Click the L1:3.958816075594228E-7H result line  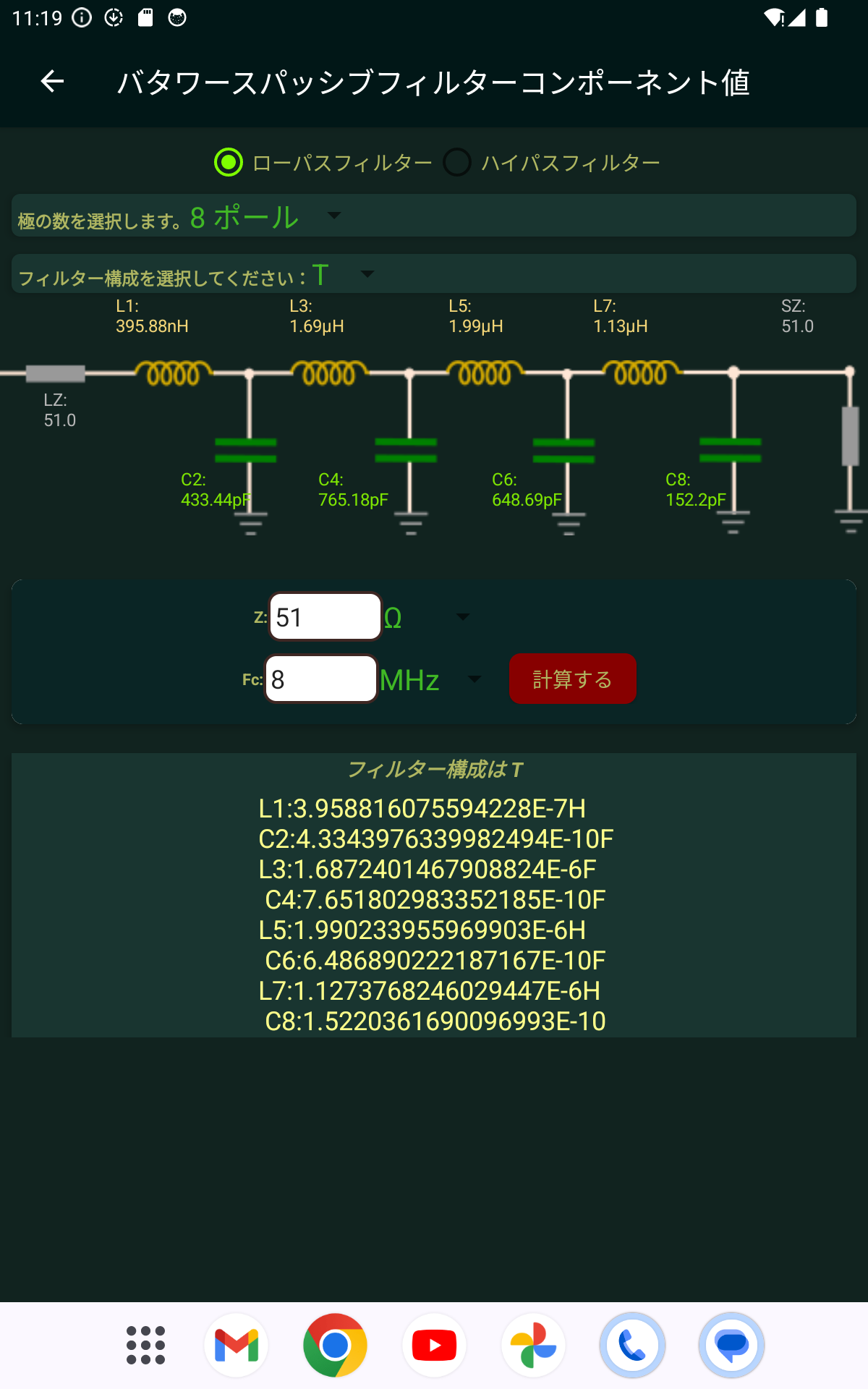(x=422, y=808)
